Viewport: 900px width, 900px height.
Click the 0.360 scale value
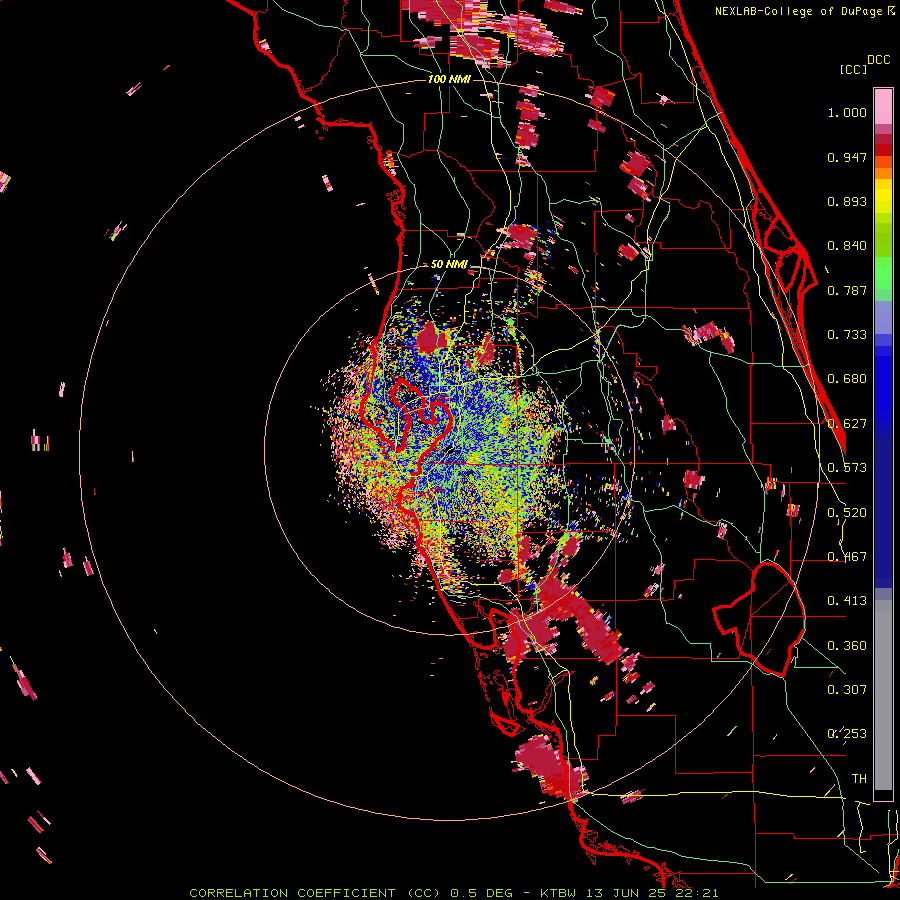click(847, 646)
